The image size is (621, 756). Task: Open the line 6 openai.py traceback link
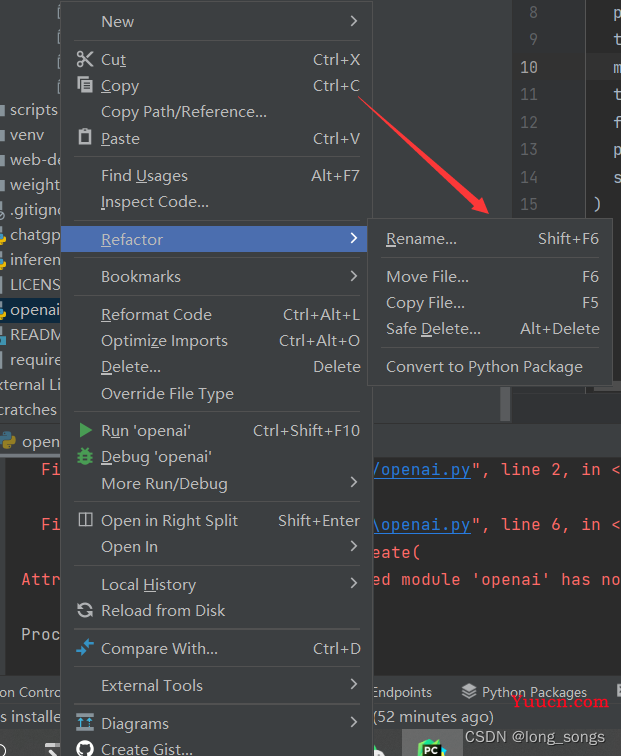[x=422, y=525]
